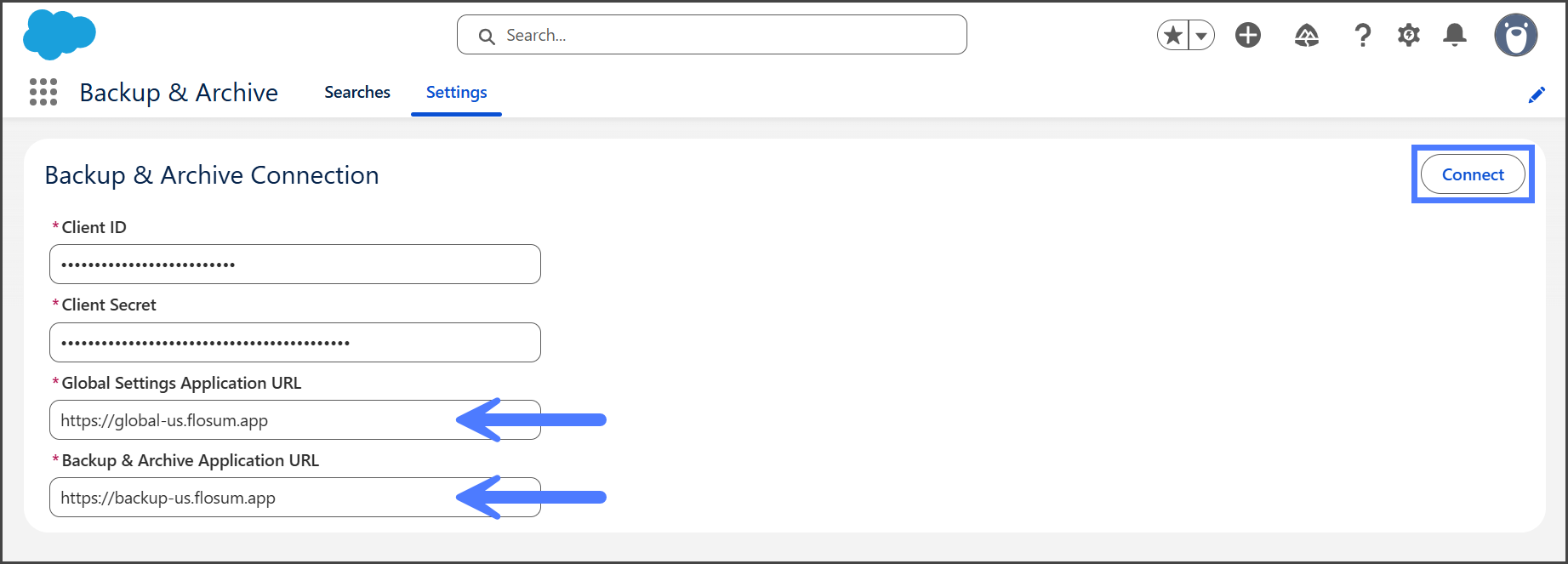Expand the favorites list dropdown arrow

click(1201, 36)
